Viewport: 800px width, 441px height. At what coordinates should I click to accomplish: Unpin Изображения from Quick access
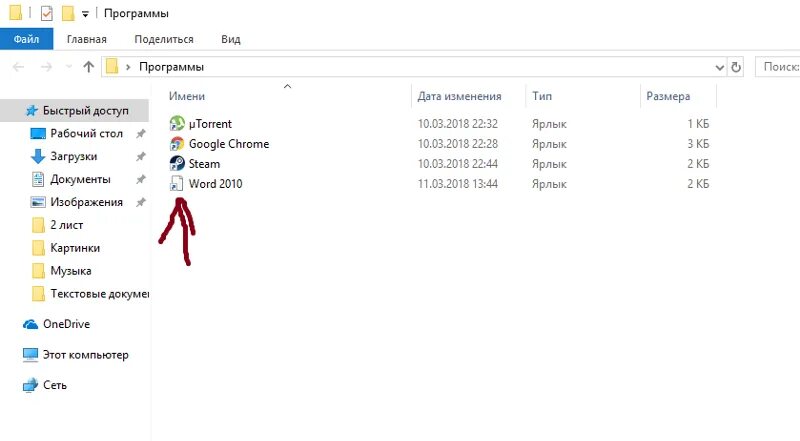click(x=140, y=202)
